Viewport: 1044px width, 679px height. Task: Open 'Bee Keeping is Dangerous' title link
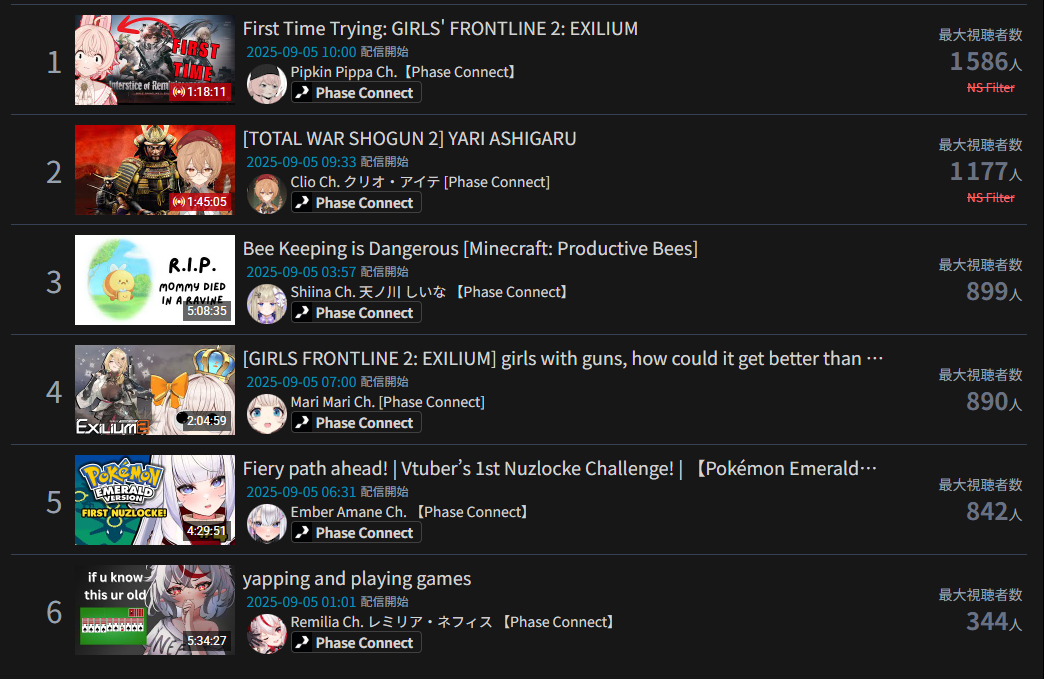pyautogui.click(x=470, y=249)
